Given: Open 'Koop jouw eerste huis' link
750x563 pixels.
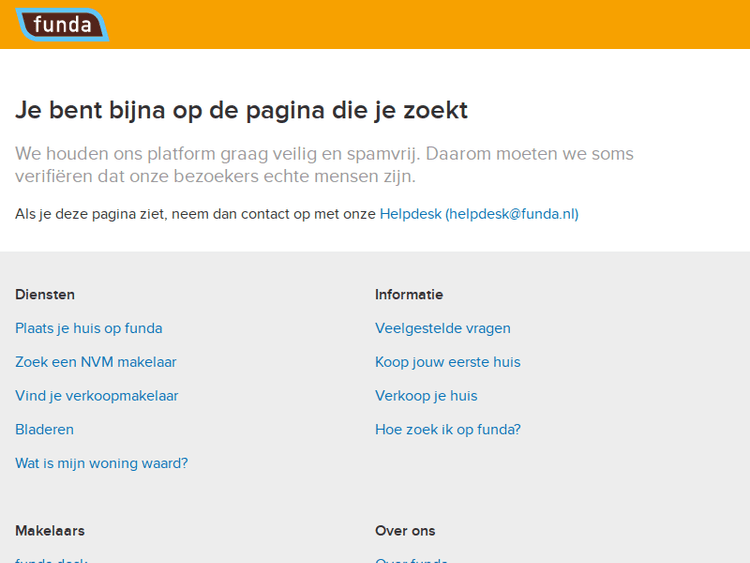Looking at the screenshot, I should [x=447, y=362].
